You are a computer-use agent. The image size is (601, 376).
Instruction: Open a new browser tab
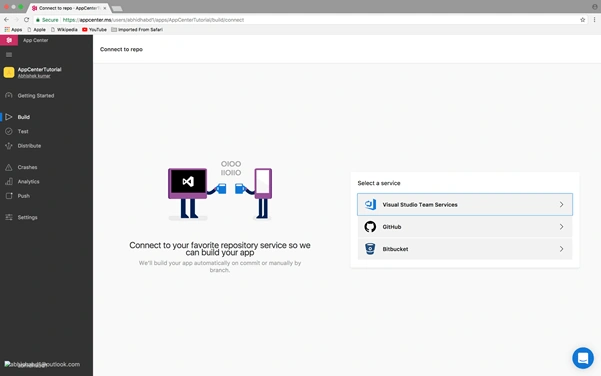117,8
